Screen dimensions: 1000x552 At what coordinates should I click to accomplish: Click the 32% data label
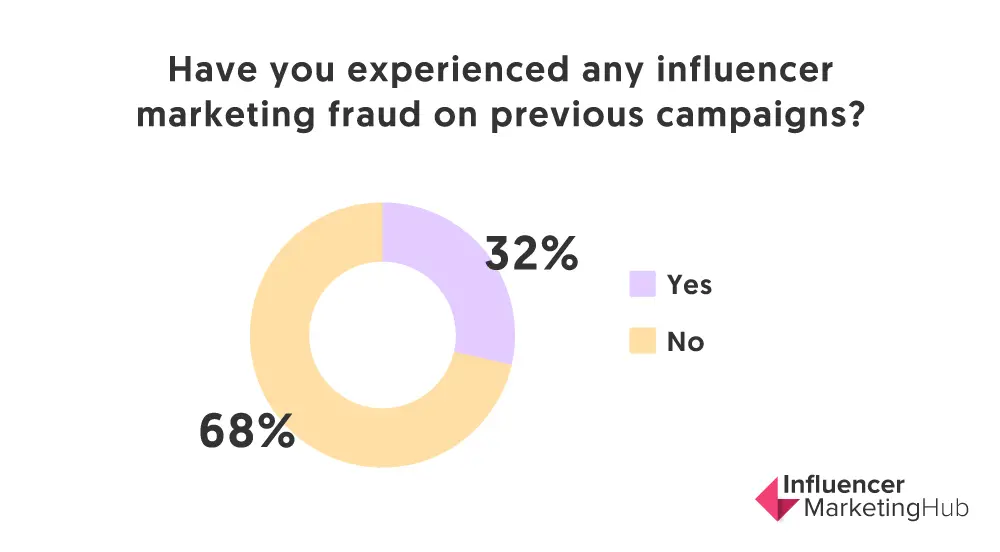531,255
